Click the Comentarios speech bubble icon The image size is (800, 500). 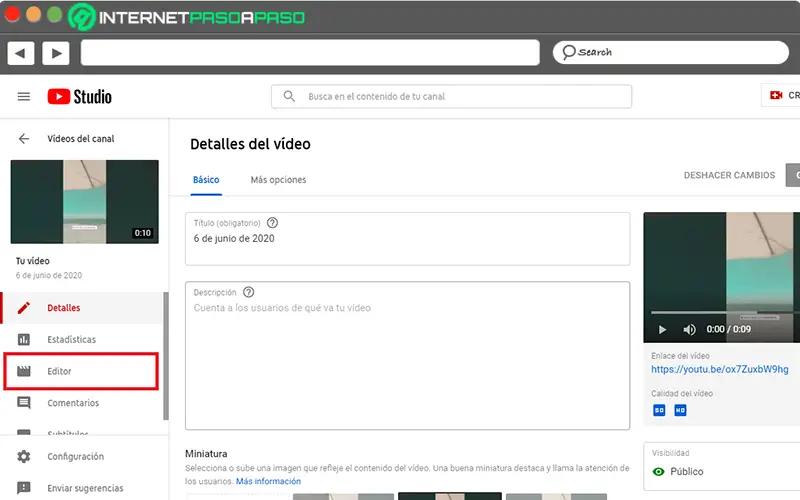(x=23, y=403)
